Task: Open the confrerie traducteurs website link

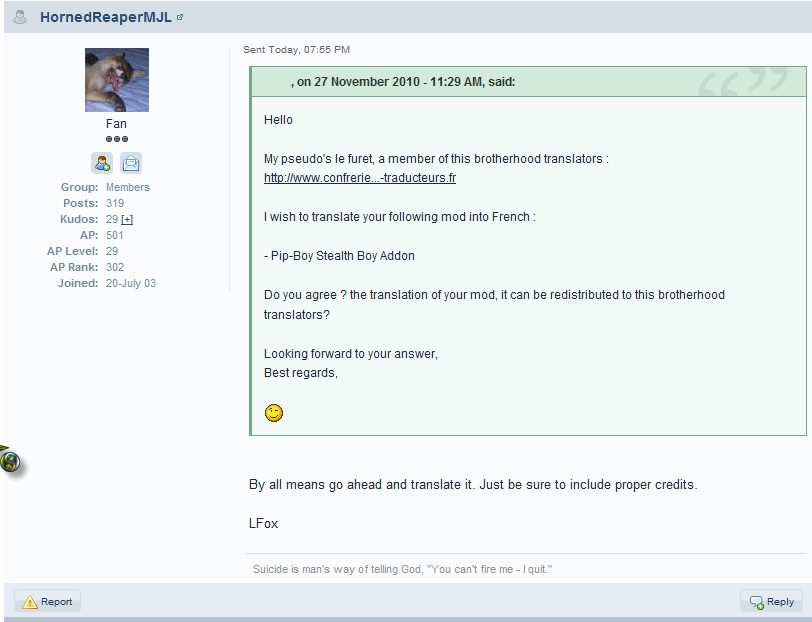Action: tap(359, 178)
